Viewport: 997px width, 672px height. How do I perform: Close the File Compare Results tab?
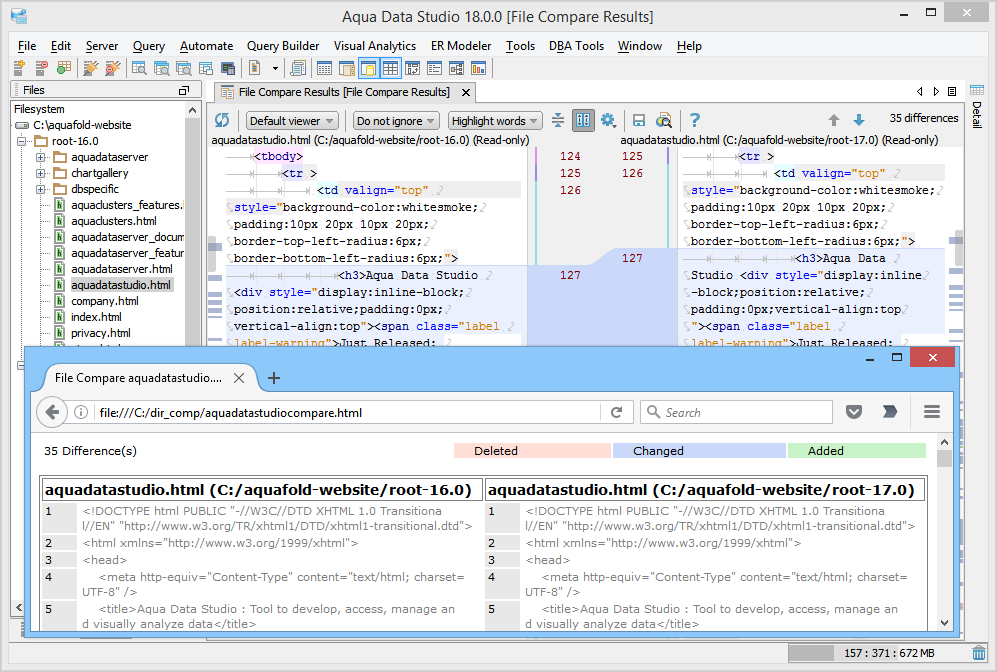pos(465,92)
